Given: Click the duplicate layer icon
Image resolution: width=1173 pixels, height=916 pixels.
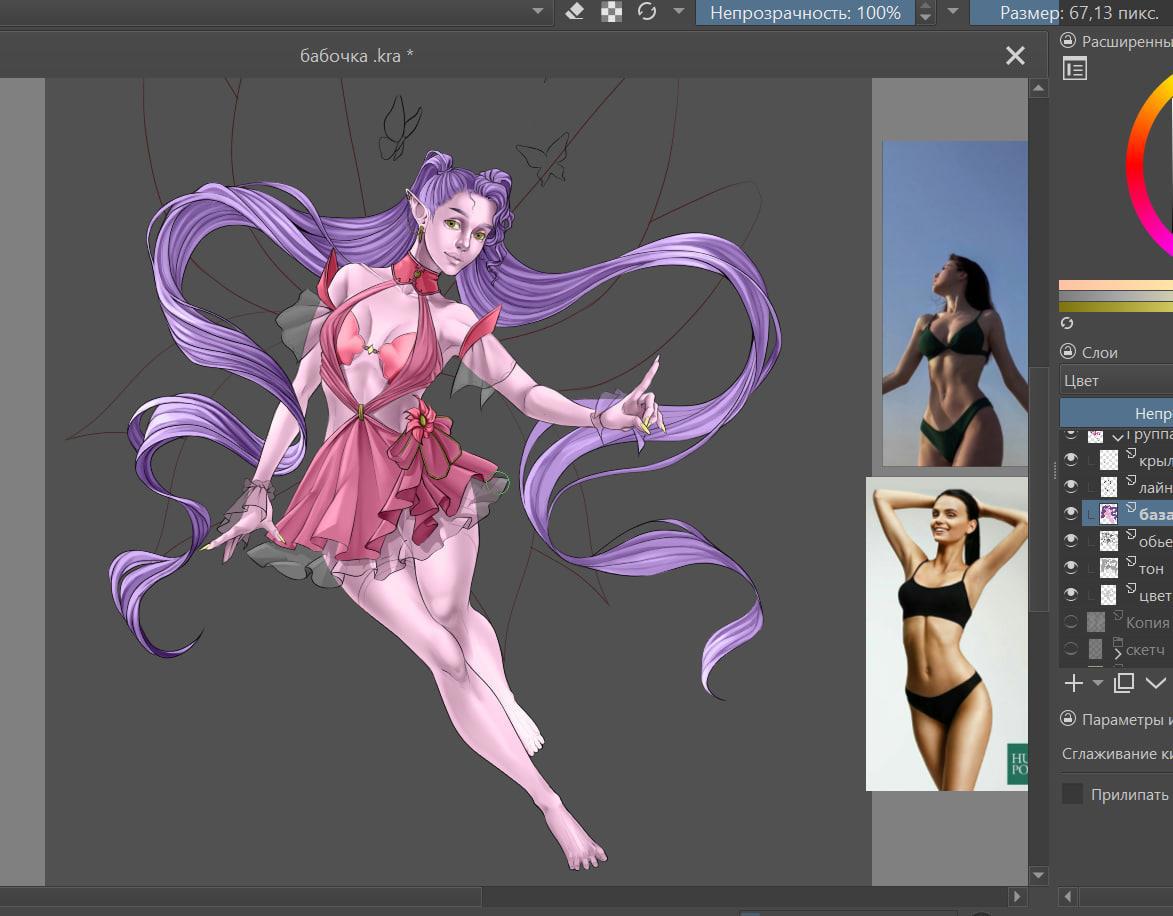Looking at the screenshot, I should point(1124,683).
